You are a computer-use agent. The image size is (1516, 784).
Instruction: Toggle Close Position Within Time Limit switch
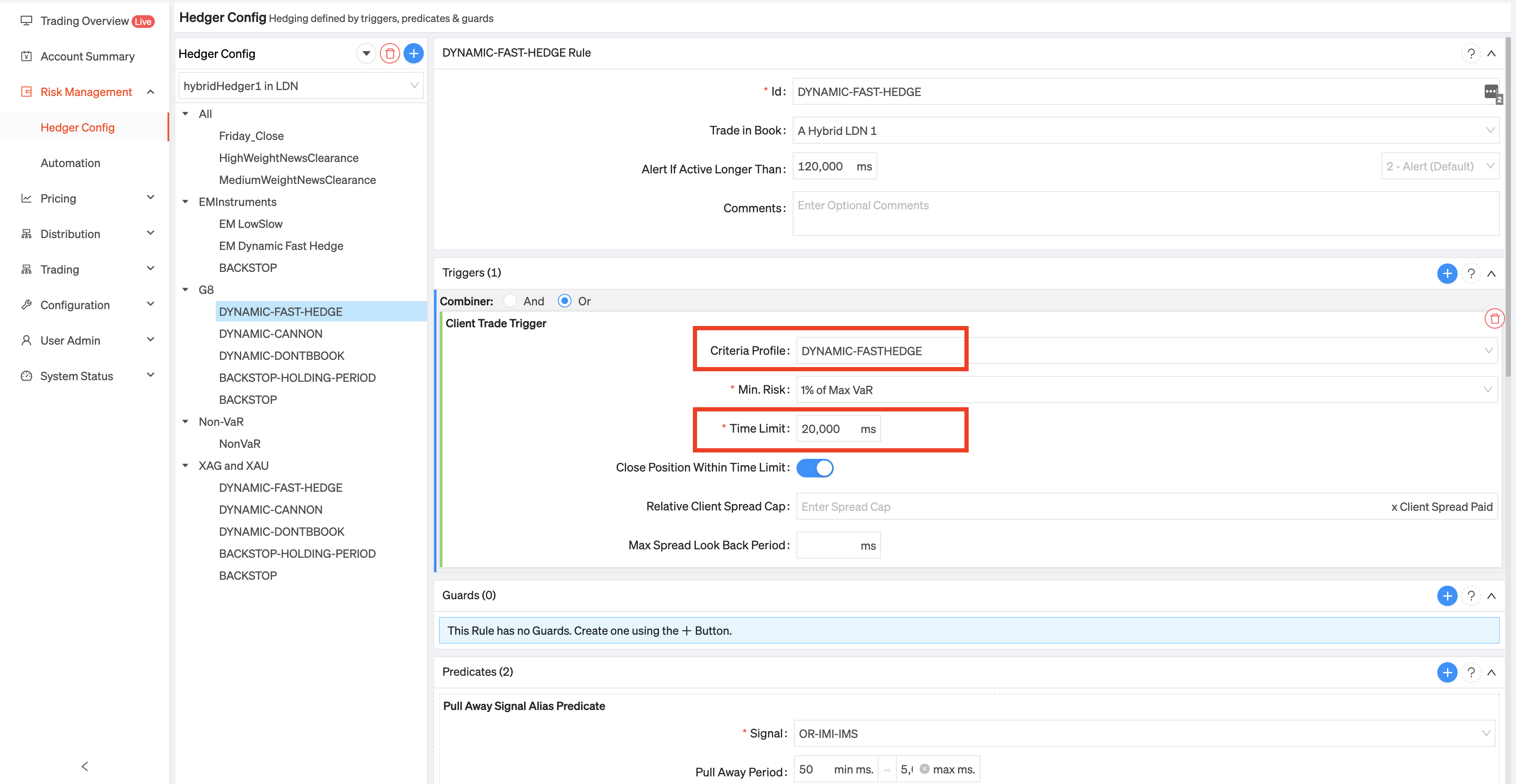[815, 468]
